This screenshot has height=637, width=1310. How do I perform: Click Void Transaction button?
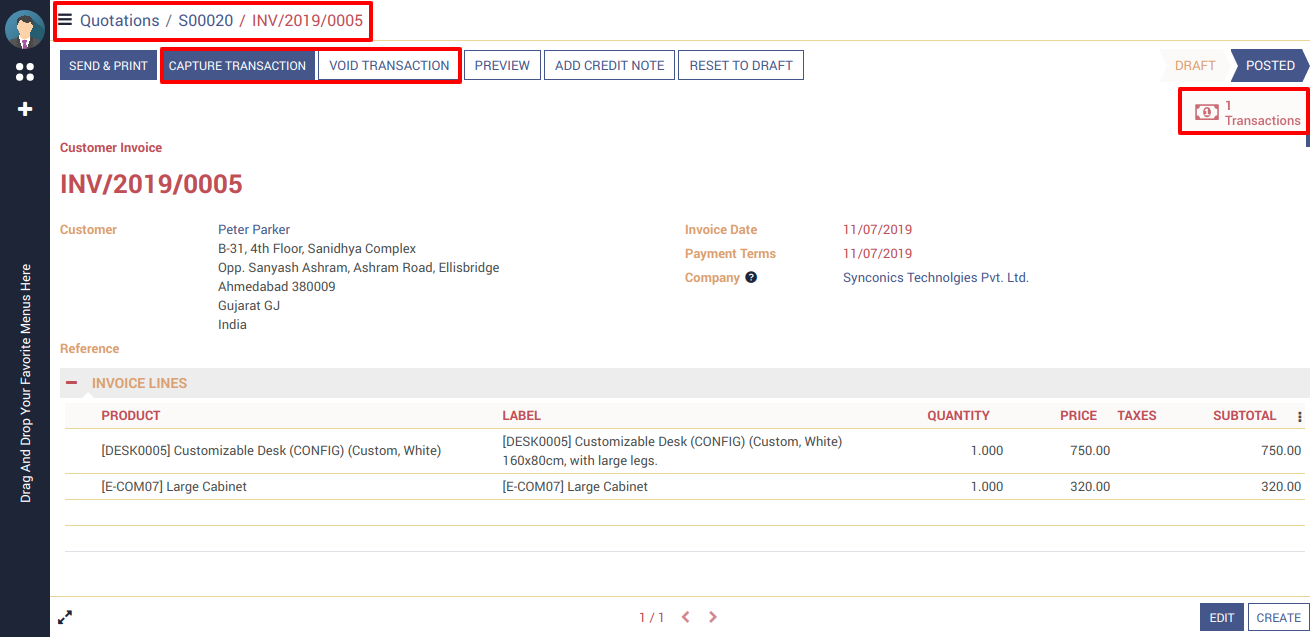pyautogui.click(x=389, y=66)
